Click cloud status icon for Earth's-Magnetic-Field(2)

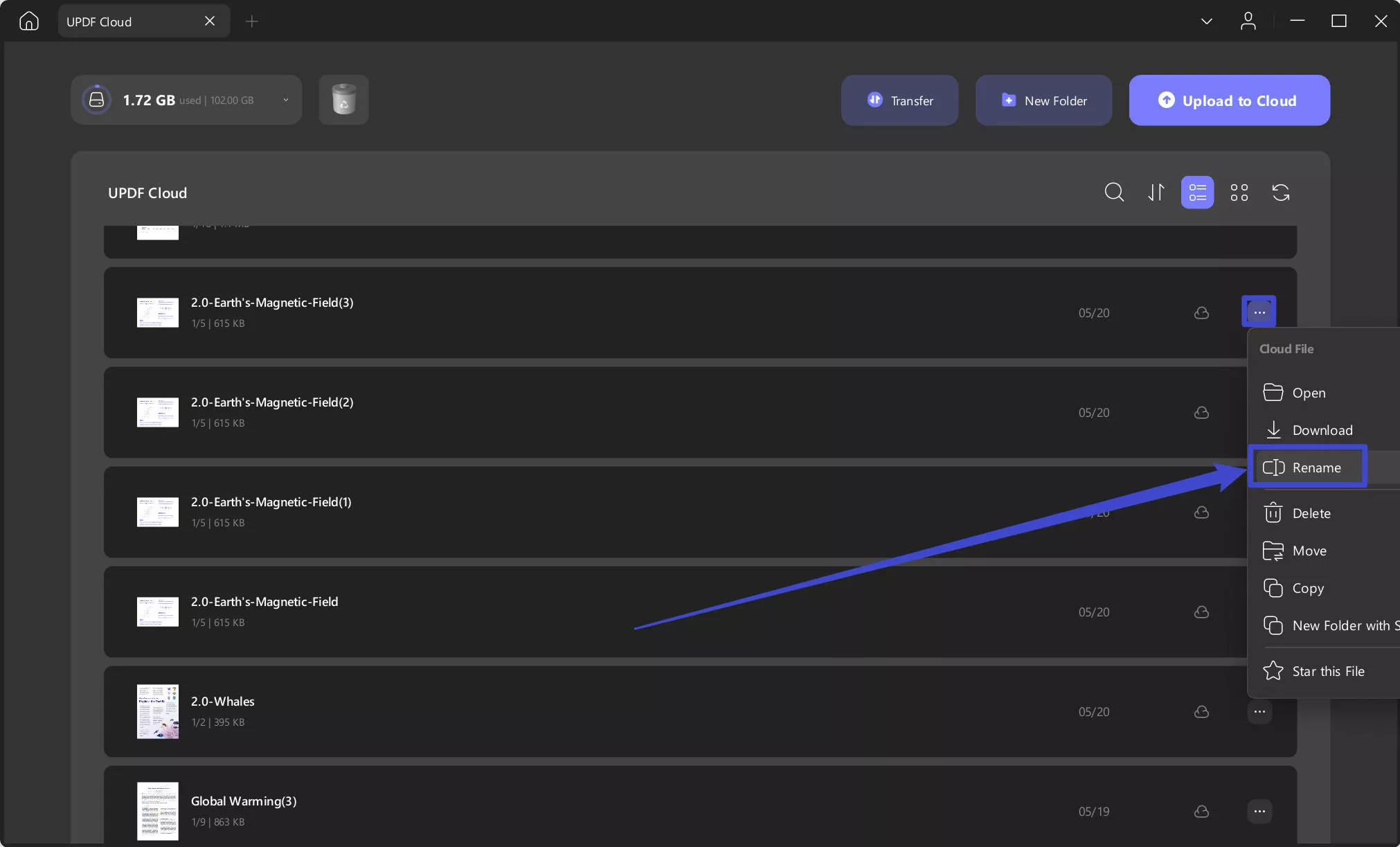tap(1201, 413)
